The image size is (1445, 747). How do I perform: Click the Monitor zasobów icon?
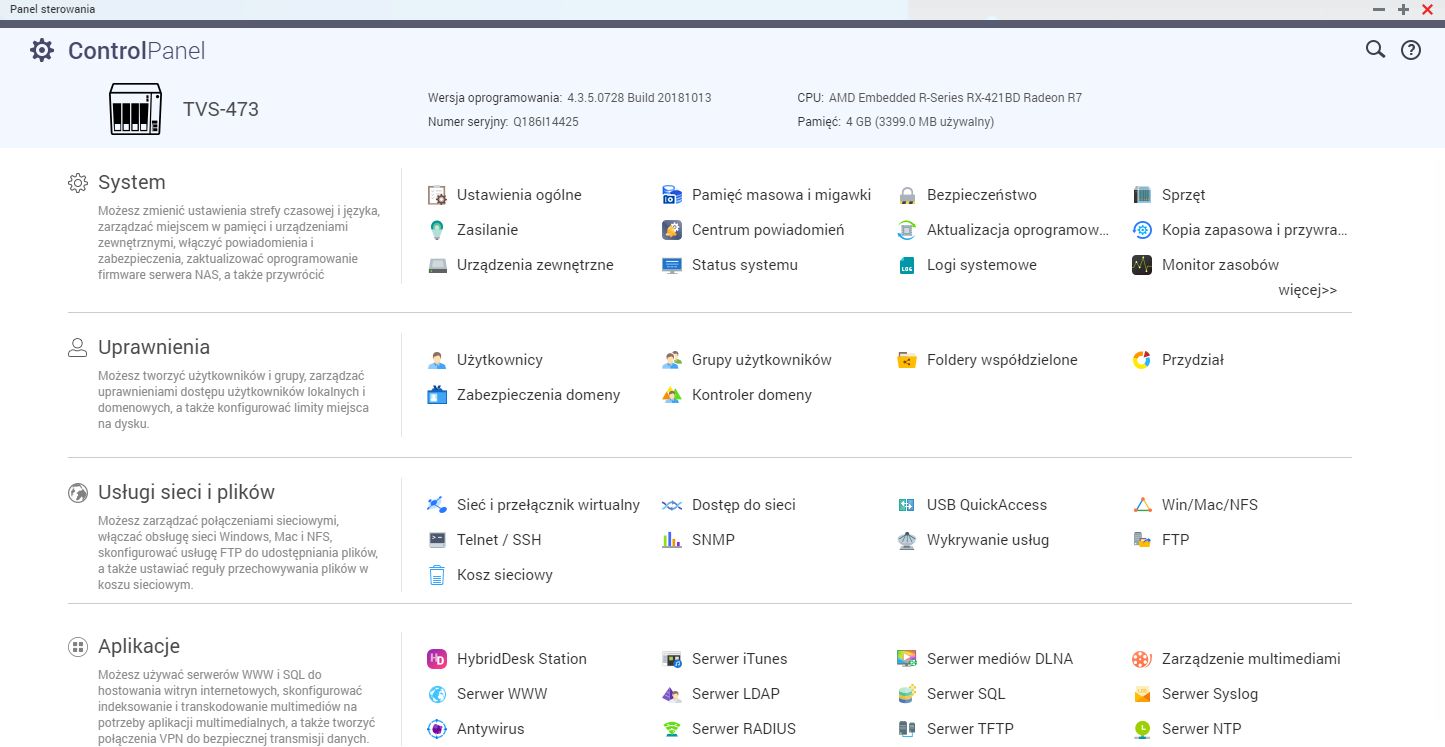(1142, 265)
